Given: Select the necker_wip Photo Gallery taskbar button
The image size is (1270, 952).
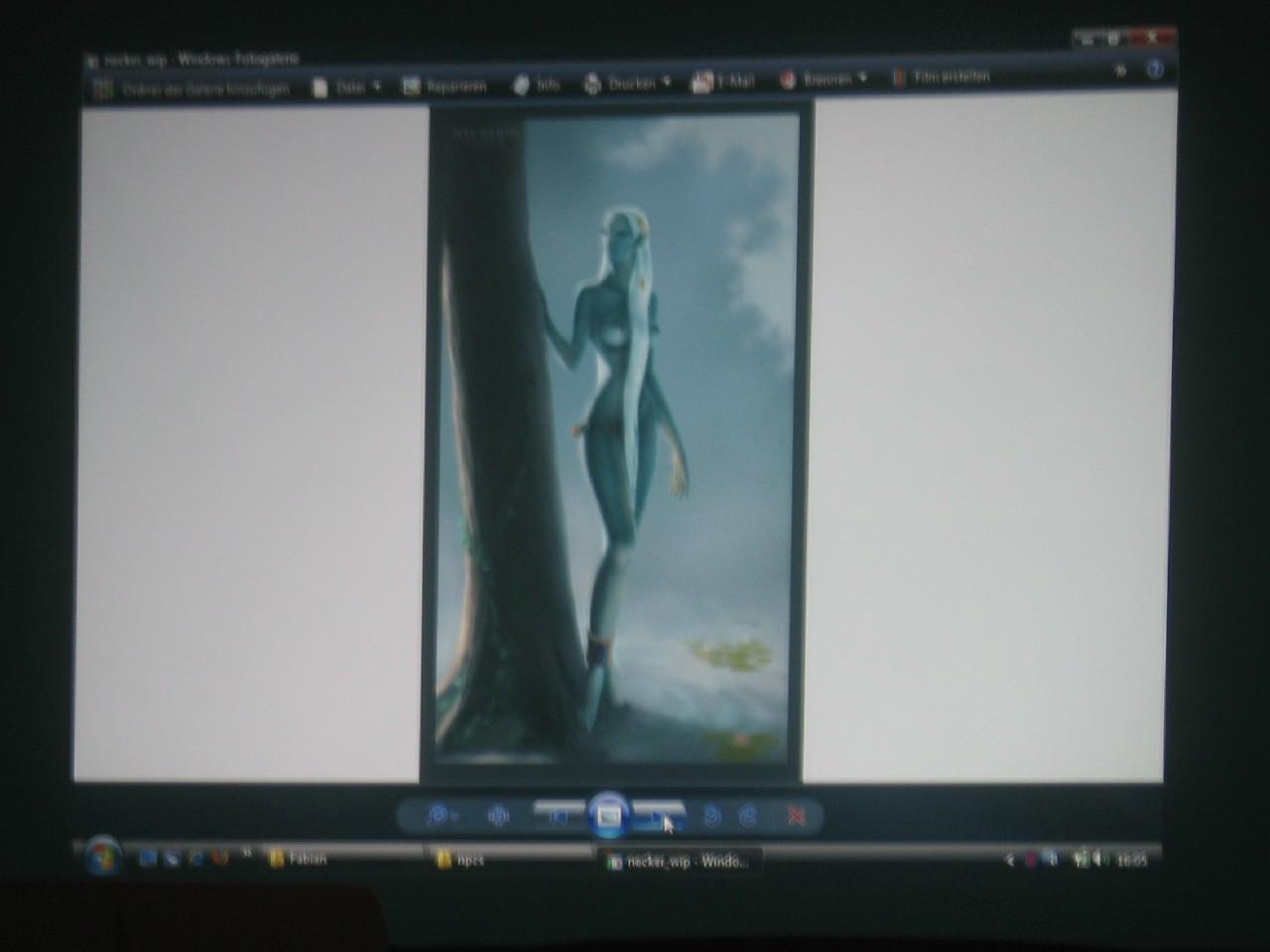Looking at the screenshot, I should tap(681, 861).
